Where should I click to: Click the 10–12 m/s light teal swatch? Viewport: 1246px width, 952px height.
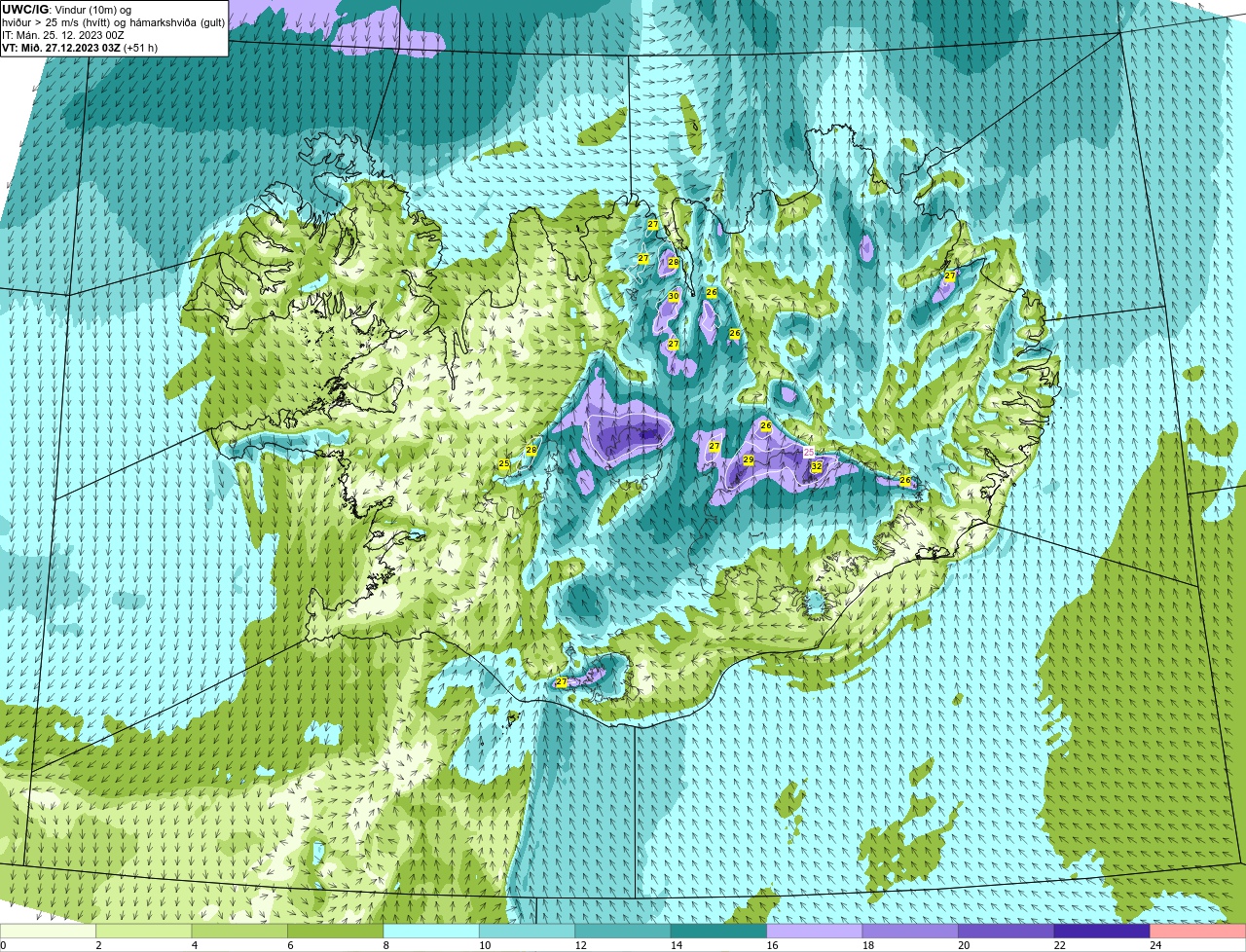[x=528, y=931]
